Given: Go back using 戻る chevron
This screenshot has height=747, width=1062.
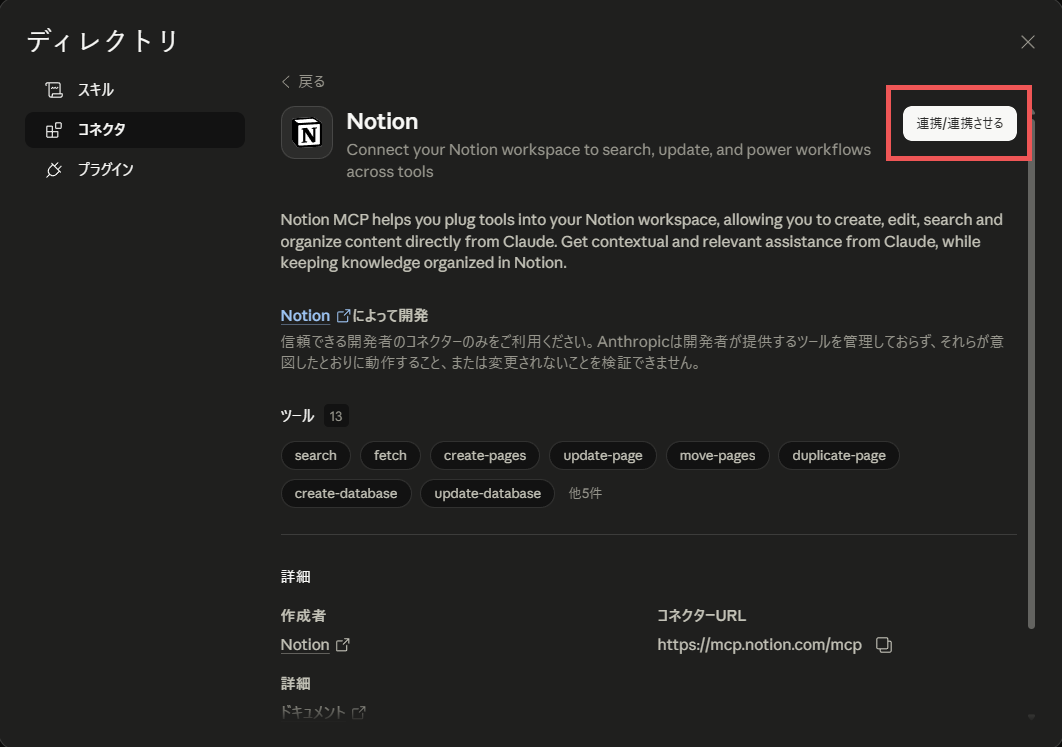Looking at the screenshot, I should point(287,82).
